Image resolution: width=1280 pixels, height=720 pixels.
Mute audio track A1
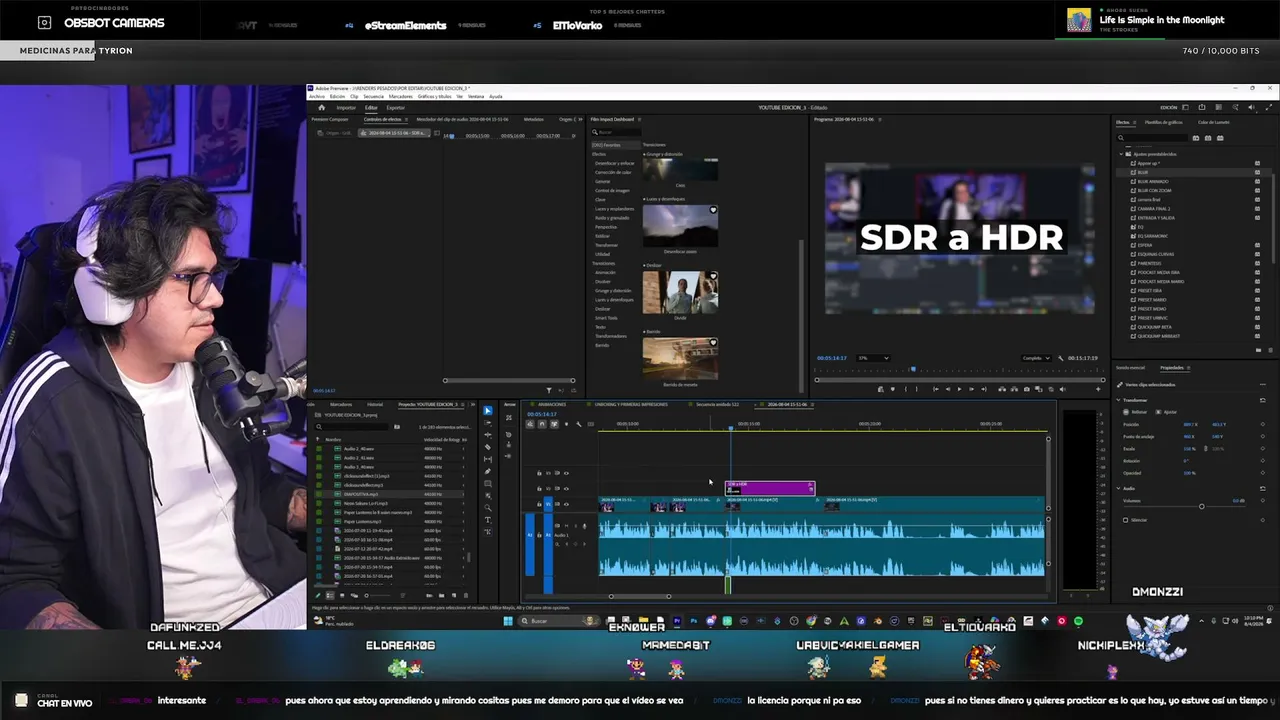pos(568,525)
